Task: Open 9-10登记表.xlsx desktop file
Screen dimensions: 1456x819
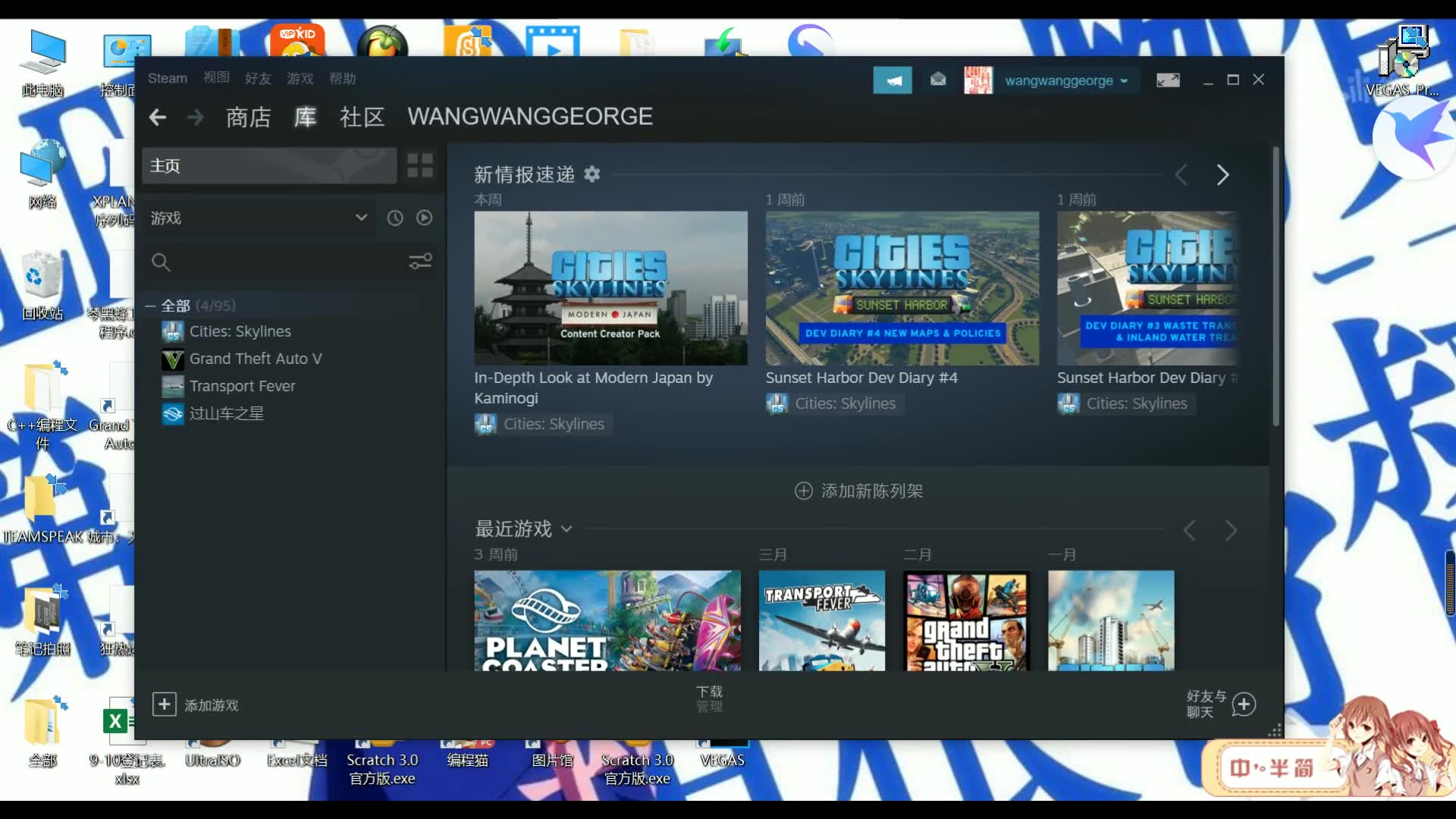Action: tap(126, 741)
